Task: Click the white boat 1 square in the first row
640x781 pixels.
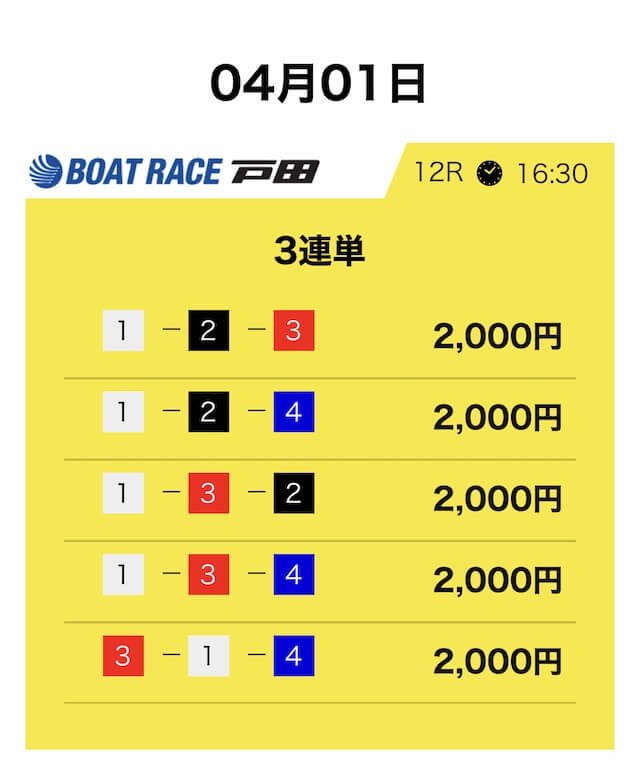Action: coord(123,331)
